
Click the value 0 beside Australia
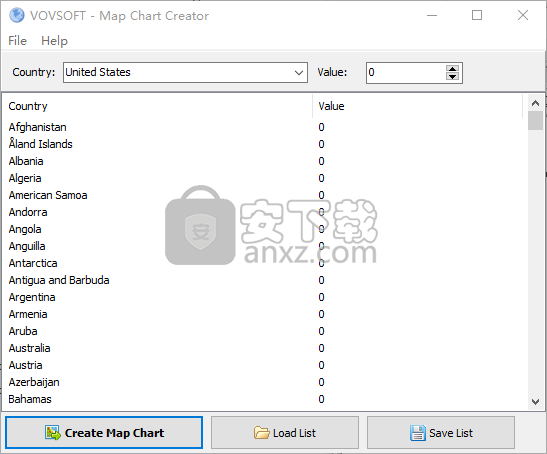321,348
